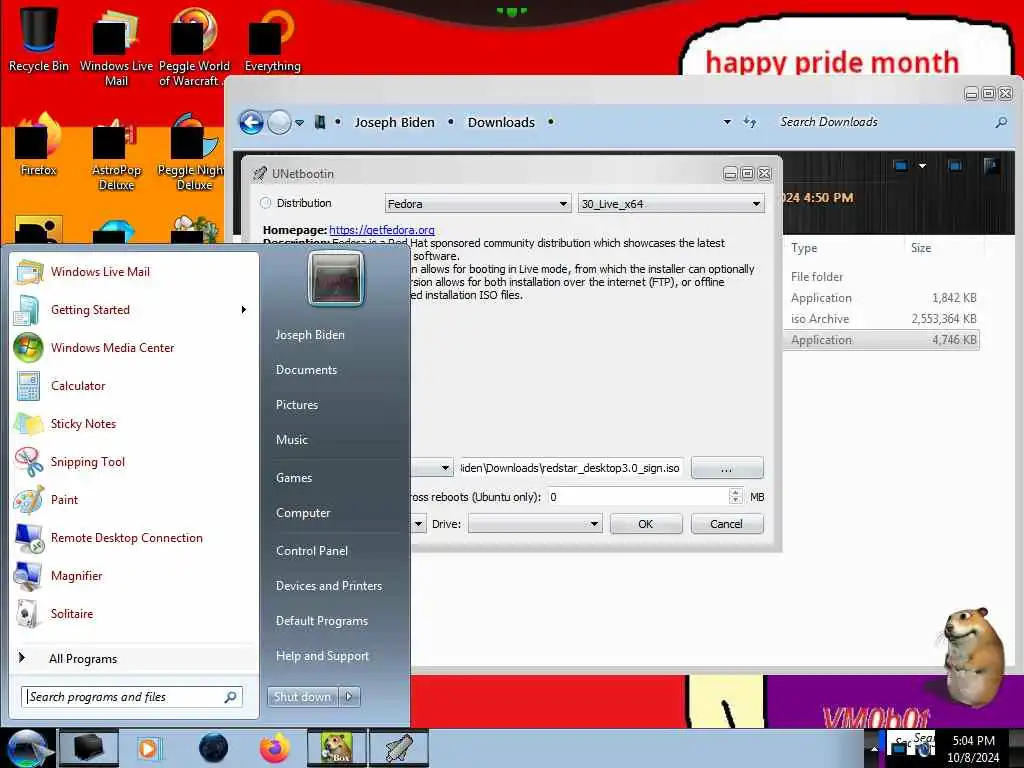Click the persistence space value field
The image size is (1024, 768).
(638, 497)
